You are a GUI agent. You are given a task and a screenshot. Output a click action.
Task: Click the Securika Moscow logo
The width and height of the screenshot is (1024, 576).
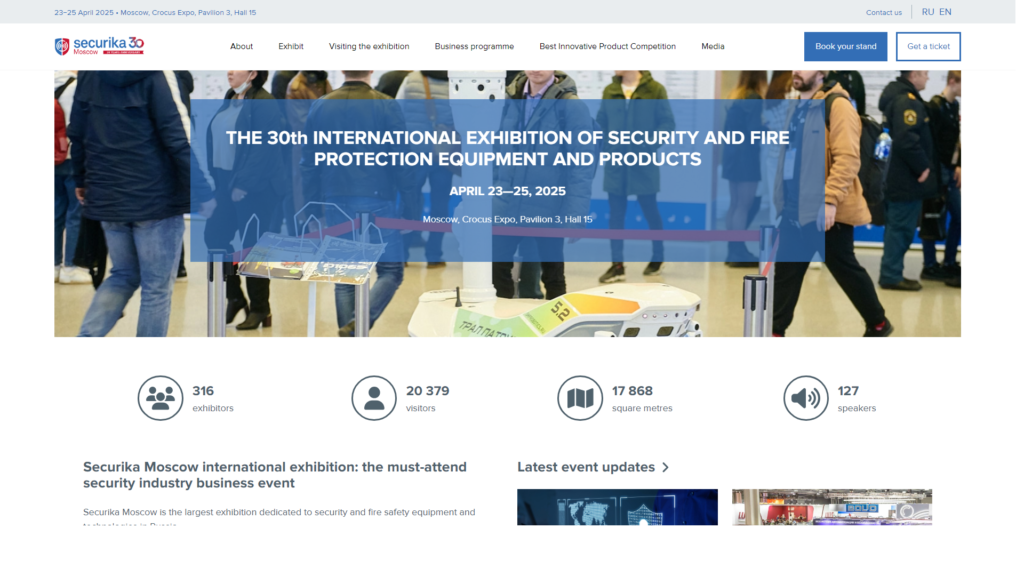click(99, 46)
